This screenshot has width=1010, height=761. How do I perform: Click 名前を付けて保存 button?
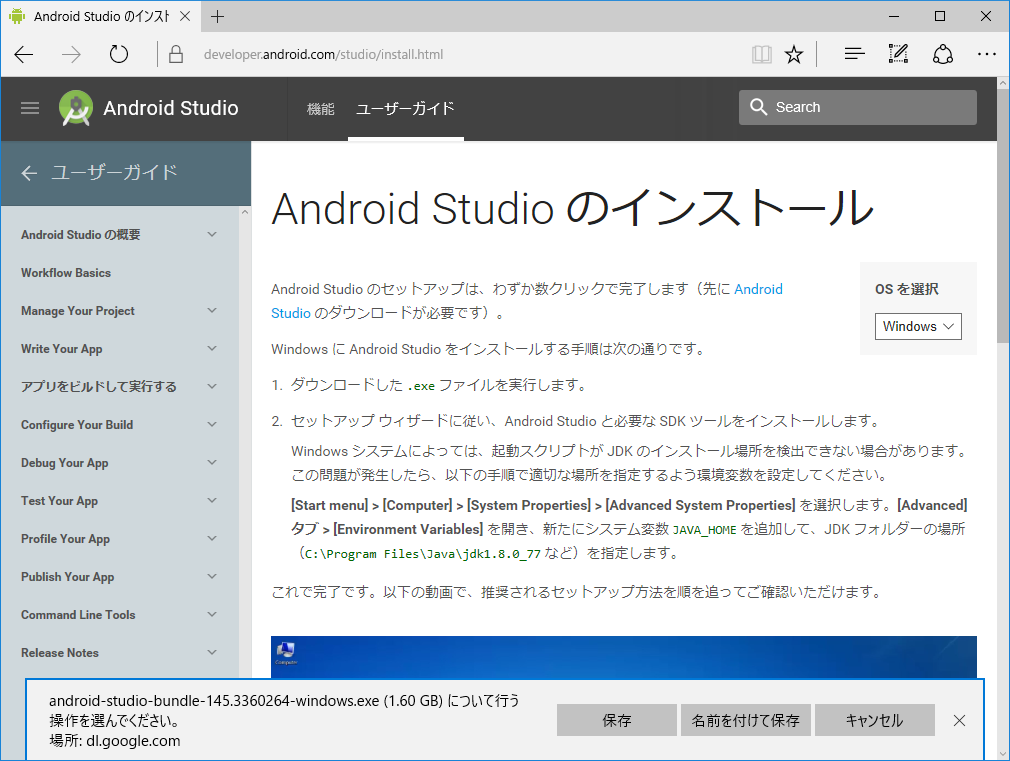[745, 720]
